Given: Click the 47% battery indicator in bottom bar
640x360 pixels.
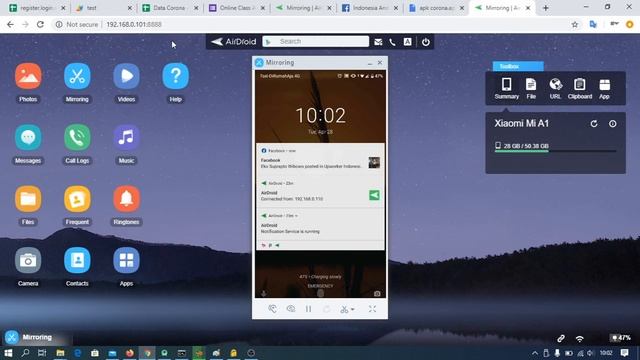Looking at the screenshot, I should [x=621, y=338].
